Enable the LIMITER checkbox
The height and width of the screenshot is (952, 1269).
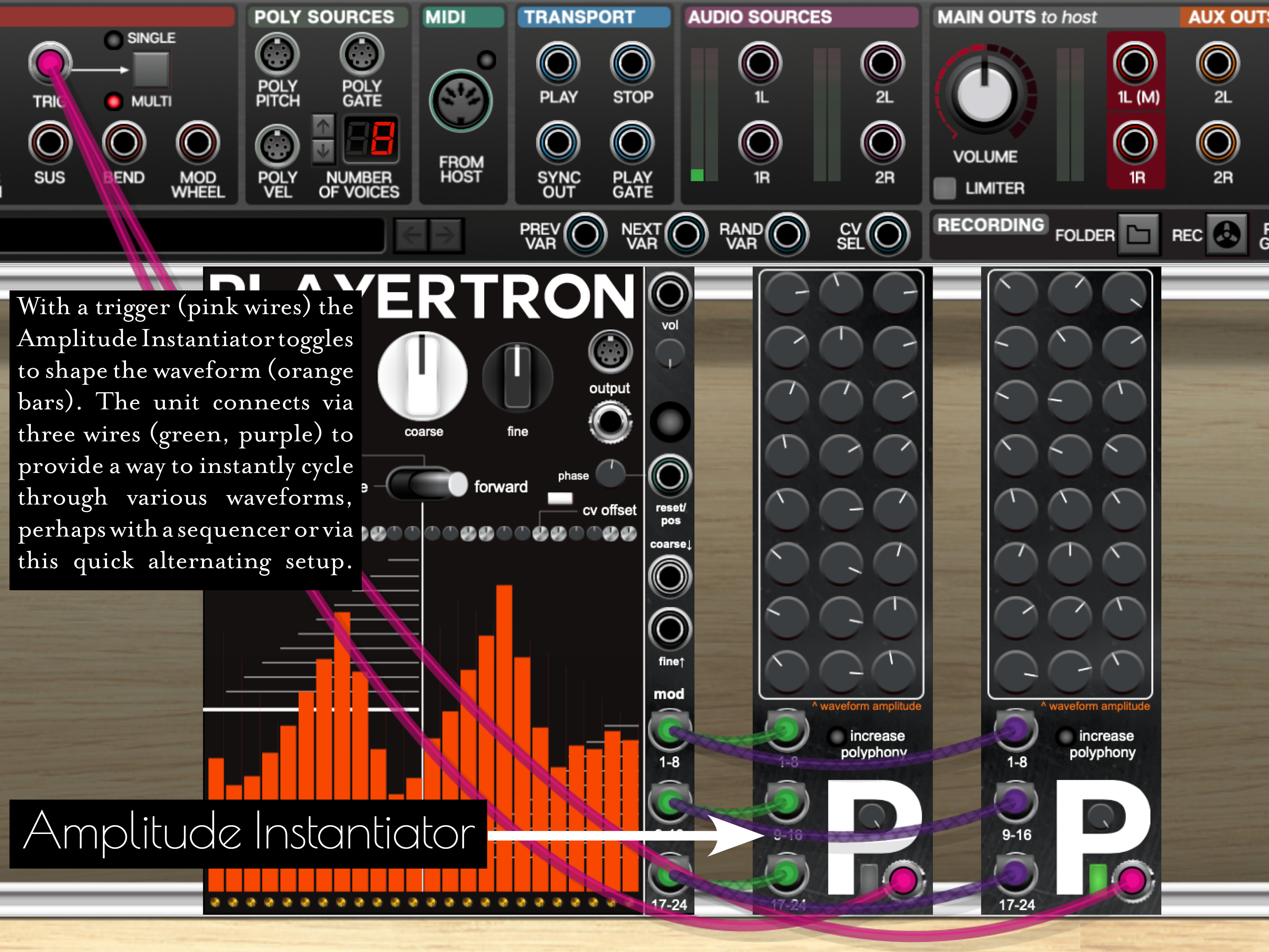944,188
